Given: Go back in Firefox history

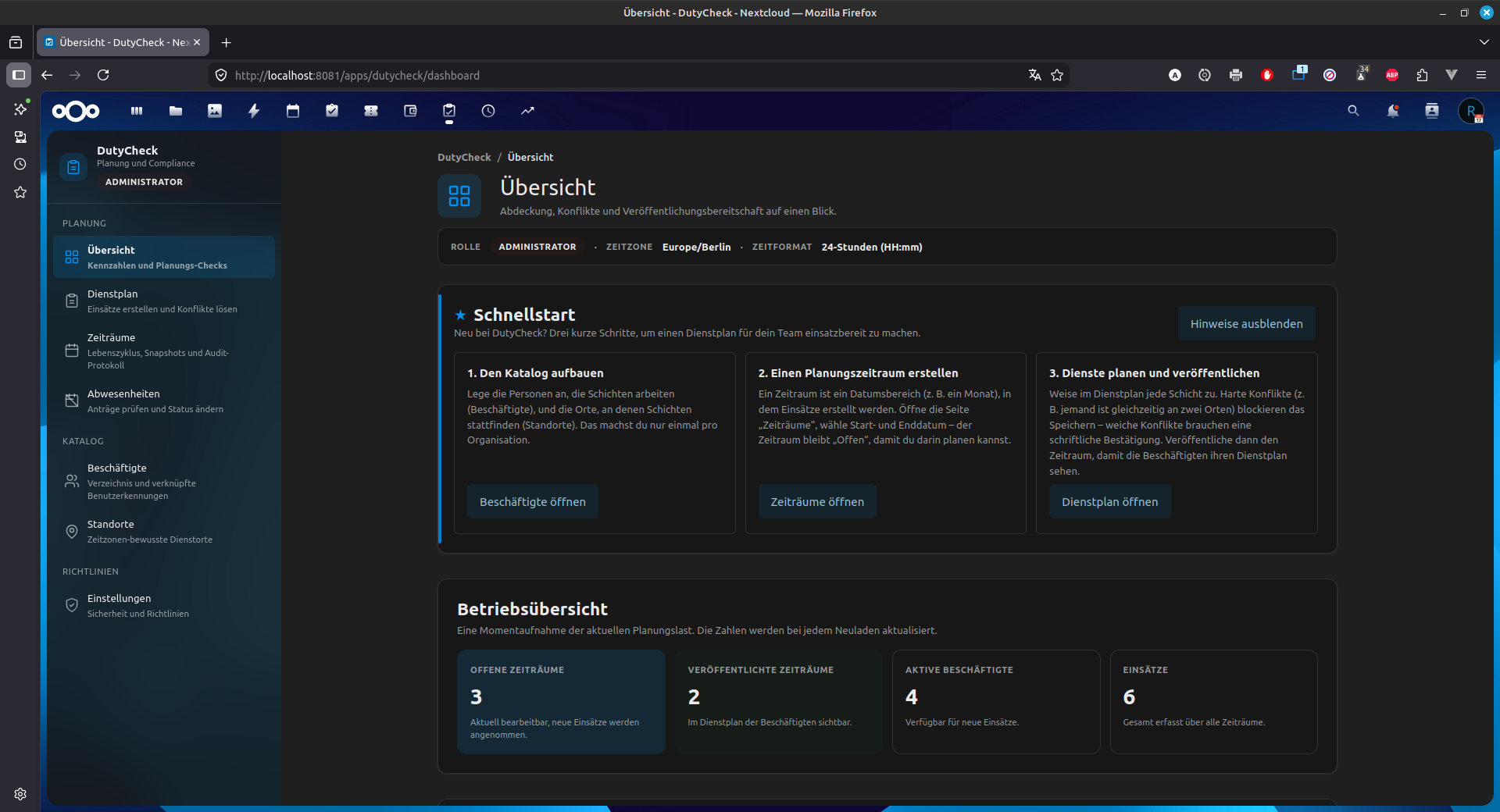Looking at the screenshot, I should coord(47,75).
